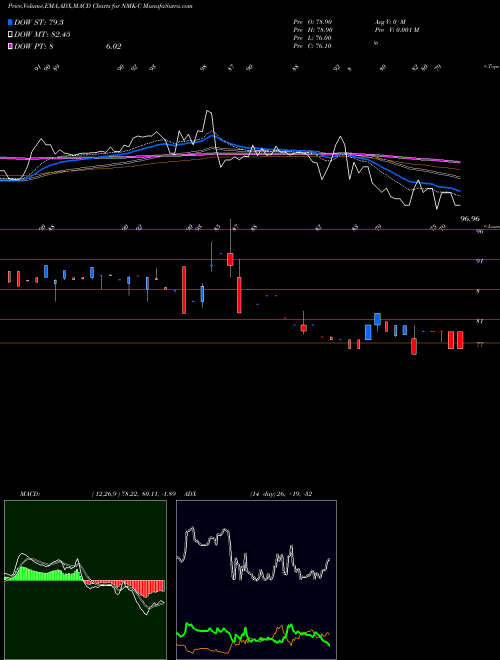
Task: Click the 96 price axis label
Action: [479, 232]
